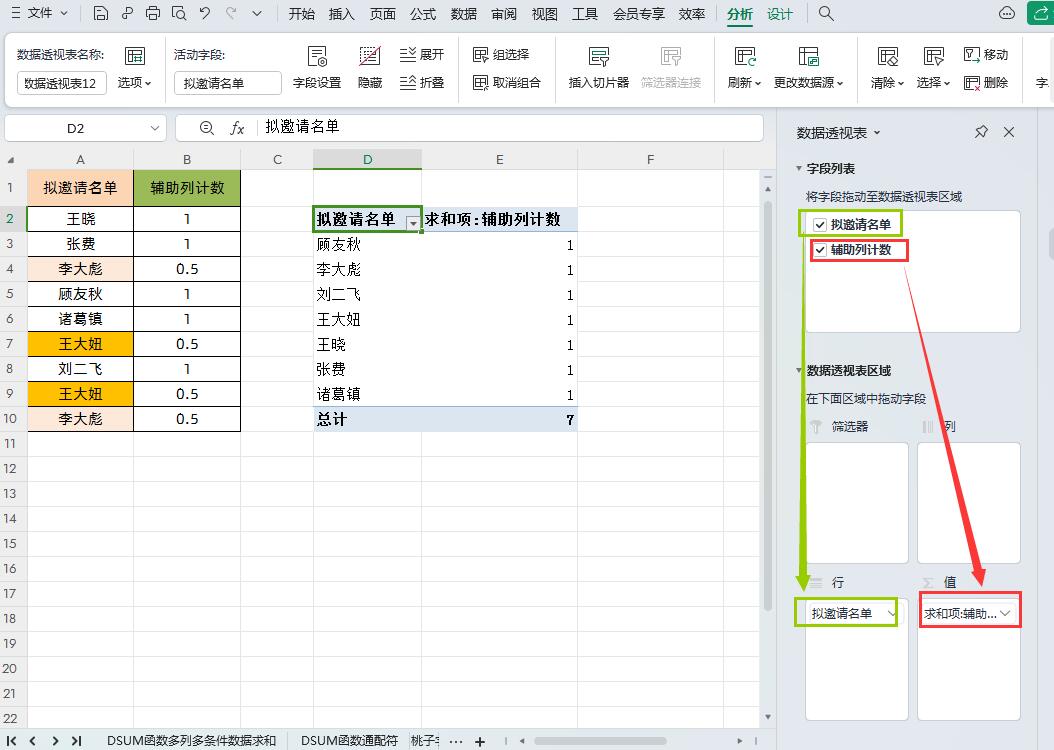
Task: Open the 会员专享 tab
Action: point(639,13)
